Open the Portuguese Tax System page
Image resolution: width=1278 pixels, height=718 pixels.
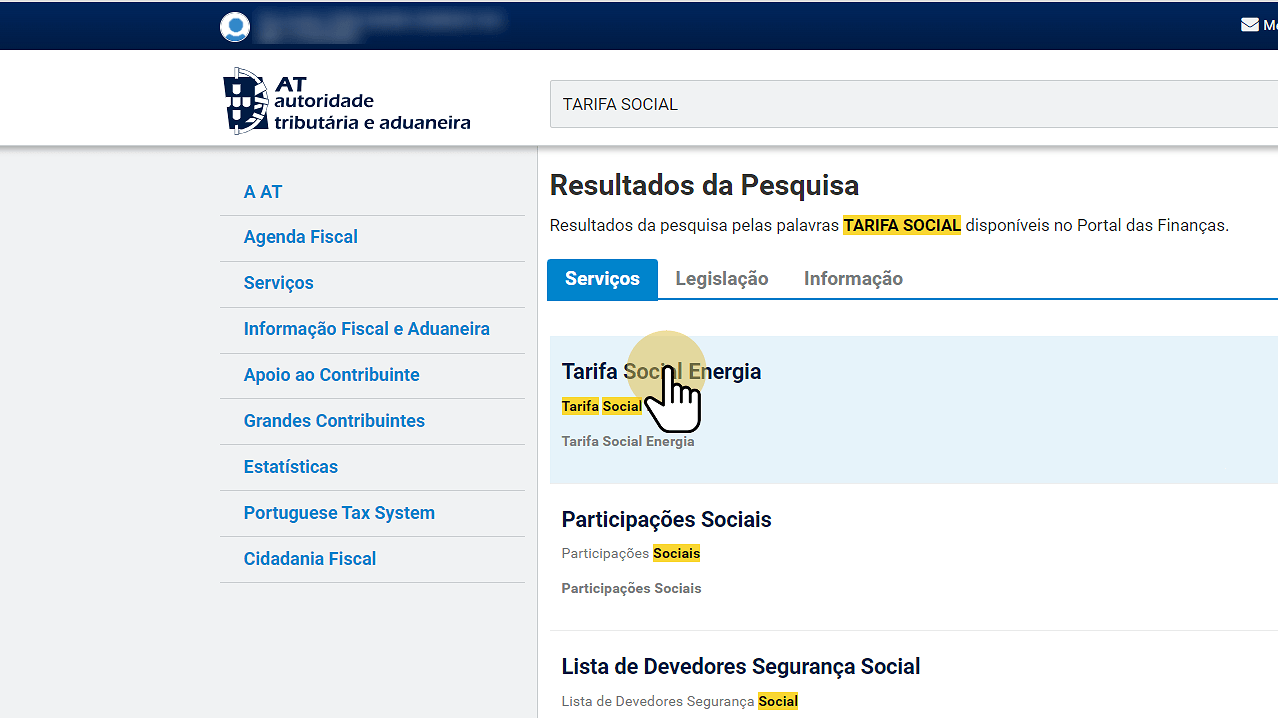coord(339,513)
